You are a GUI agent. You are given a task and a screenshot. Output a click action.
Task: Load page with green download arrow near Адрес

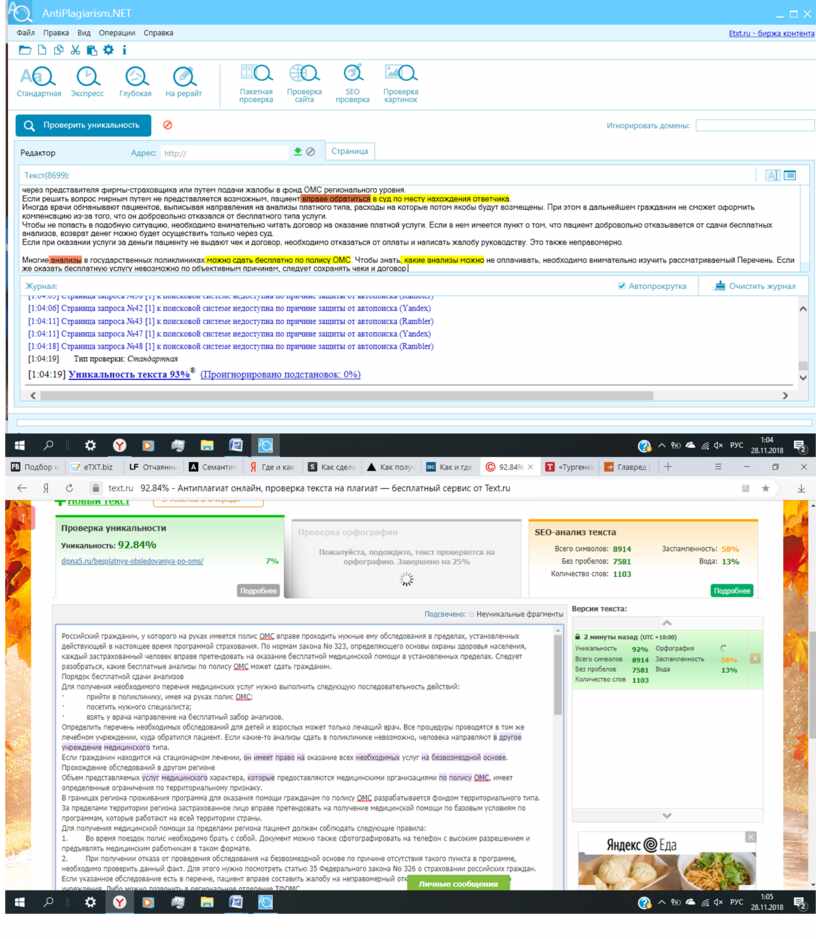click(x=298, y=152)
